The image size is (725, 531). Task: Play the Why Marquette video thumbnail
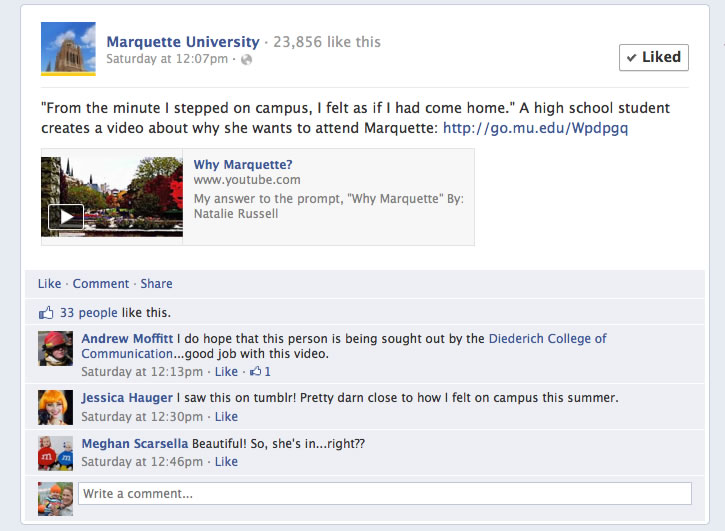pos(112,197)
